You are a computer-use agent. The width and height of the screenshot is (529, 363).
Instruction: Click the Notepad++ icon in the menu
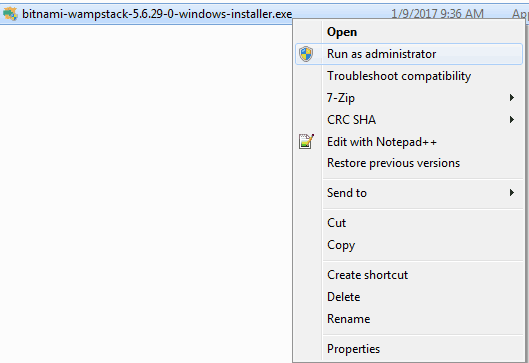(x=306, y=142)
